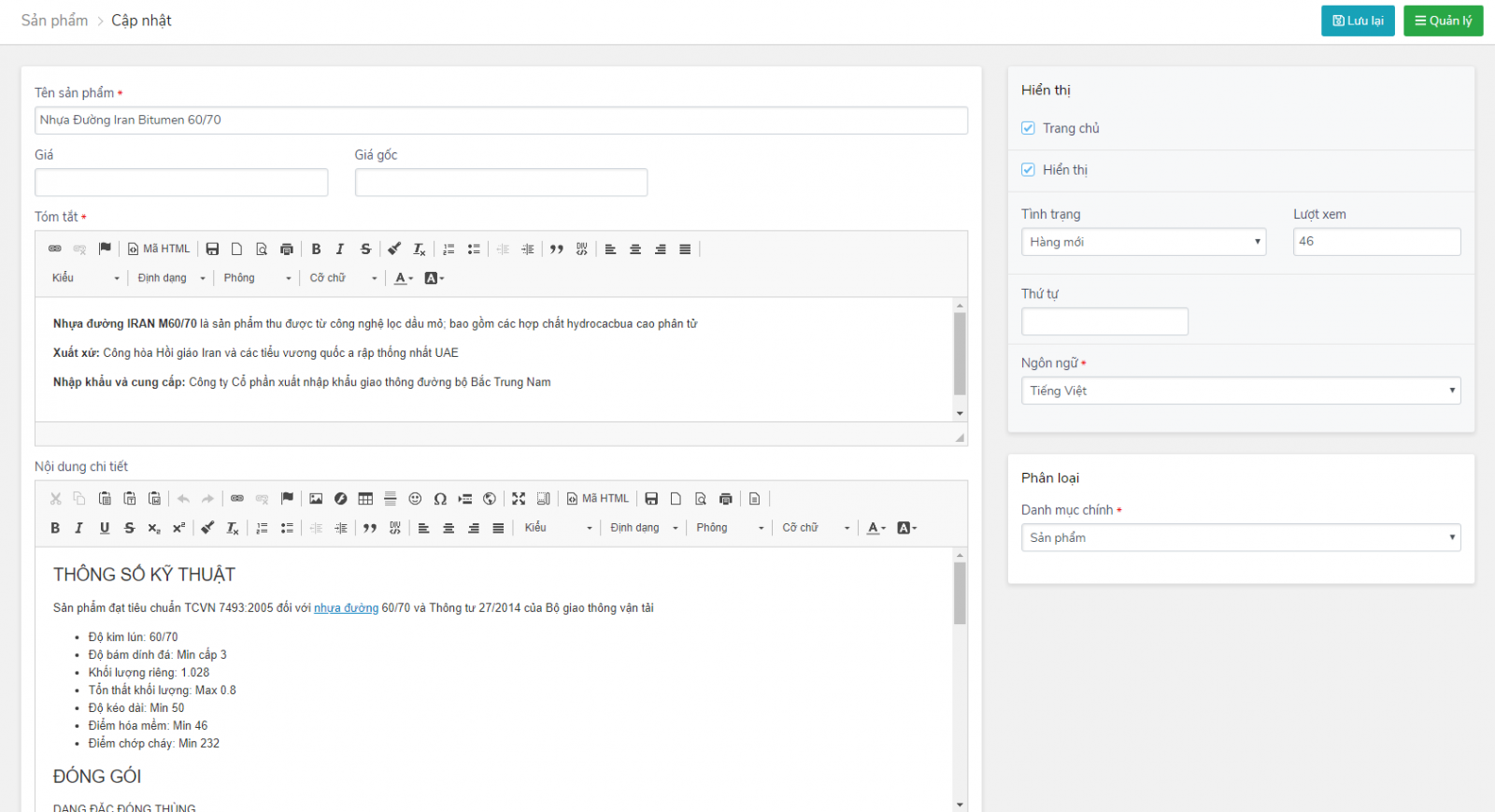Maximize the detail content editor
1495x812 pixels.
[x=519, y=499]
